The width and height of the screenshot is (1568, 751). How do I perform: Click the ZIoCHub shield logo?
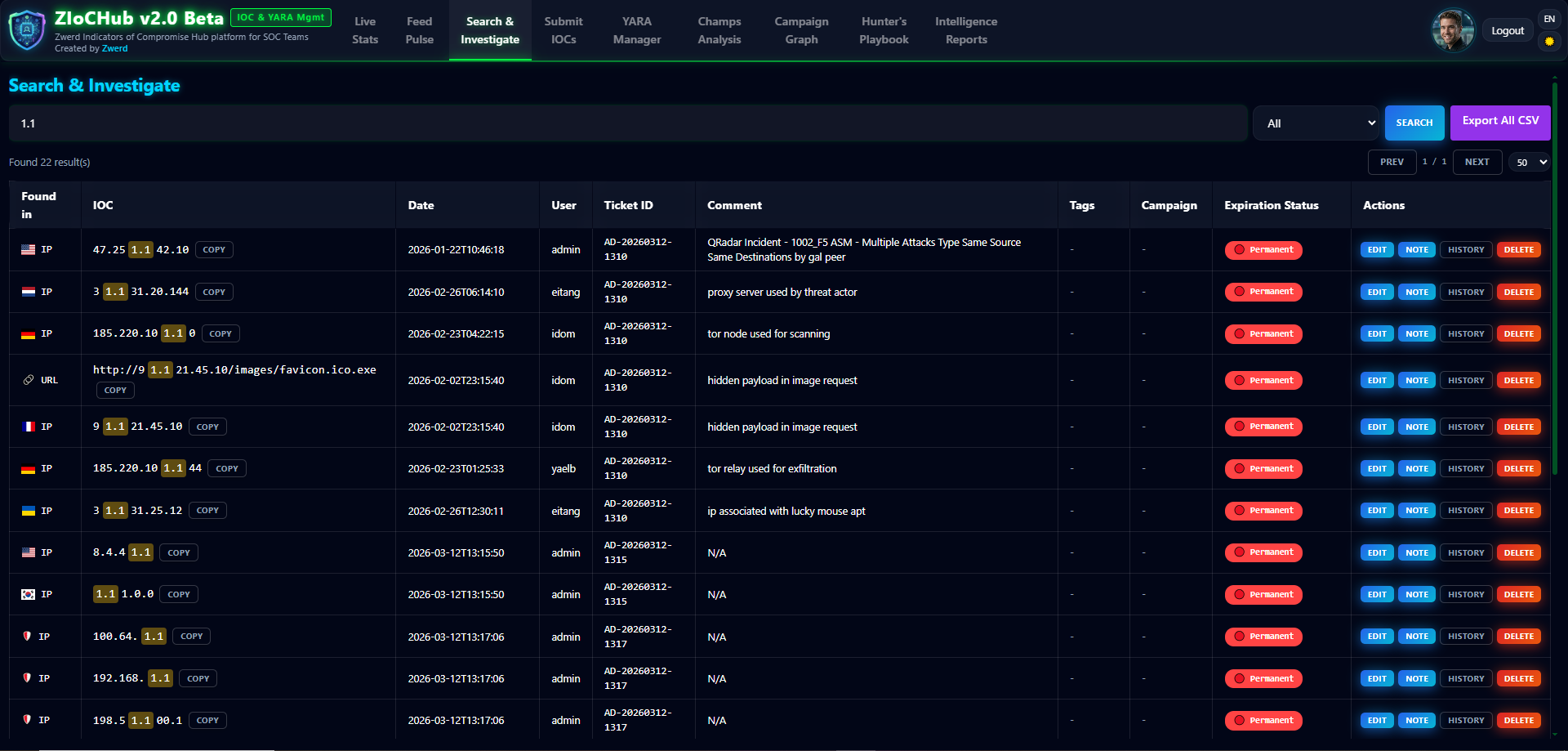click(27, 30)
